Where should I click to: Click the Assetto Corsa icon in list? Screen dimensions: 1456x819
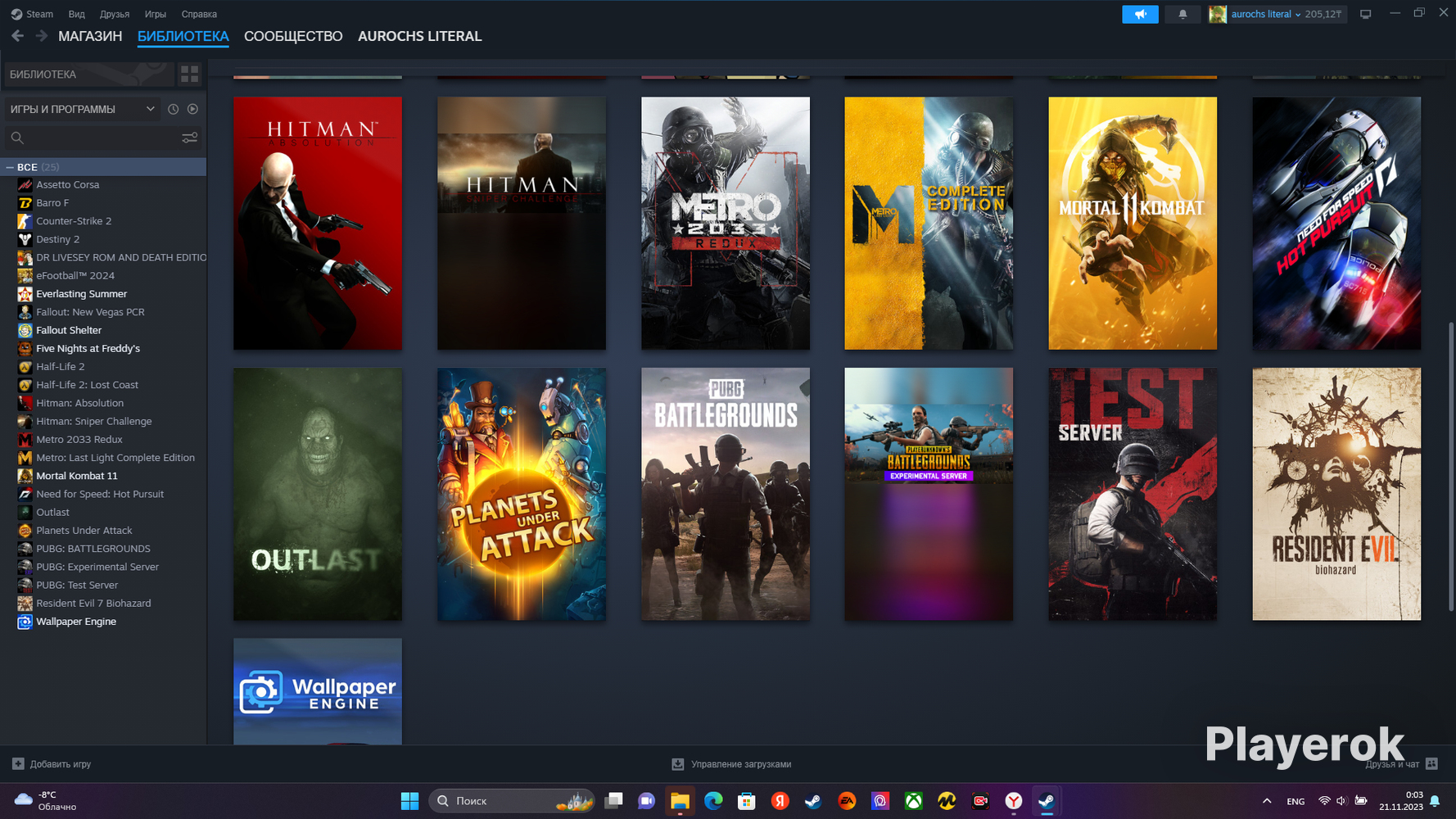(x=25, y=185)
